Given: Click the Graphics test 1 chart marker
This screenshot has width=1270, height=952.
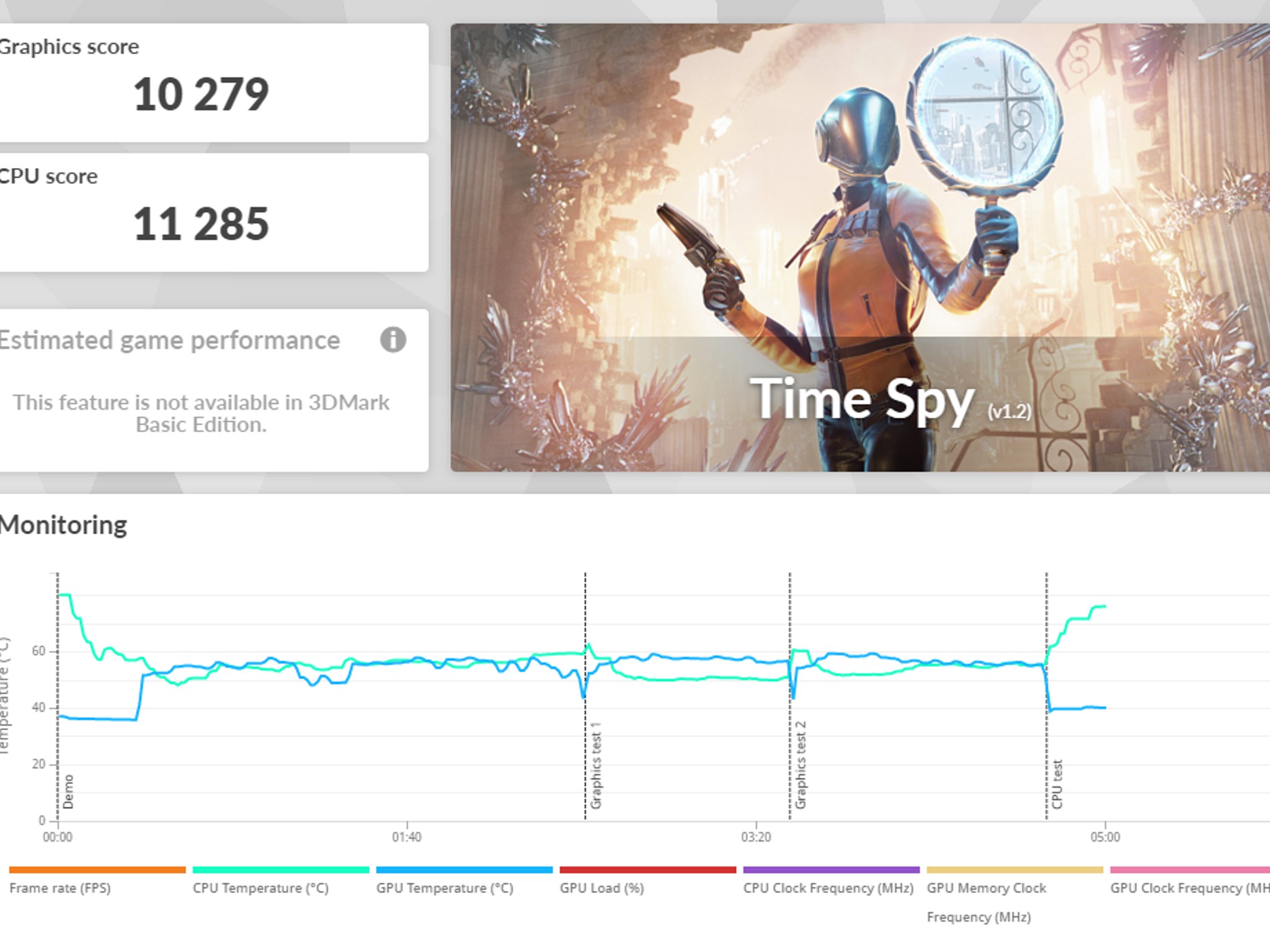Looking at the screenshot, I should pyautogui.click(x=596, y=765).
